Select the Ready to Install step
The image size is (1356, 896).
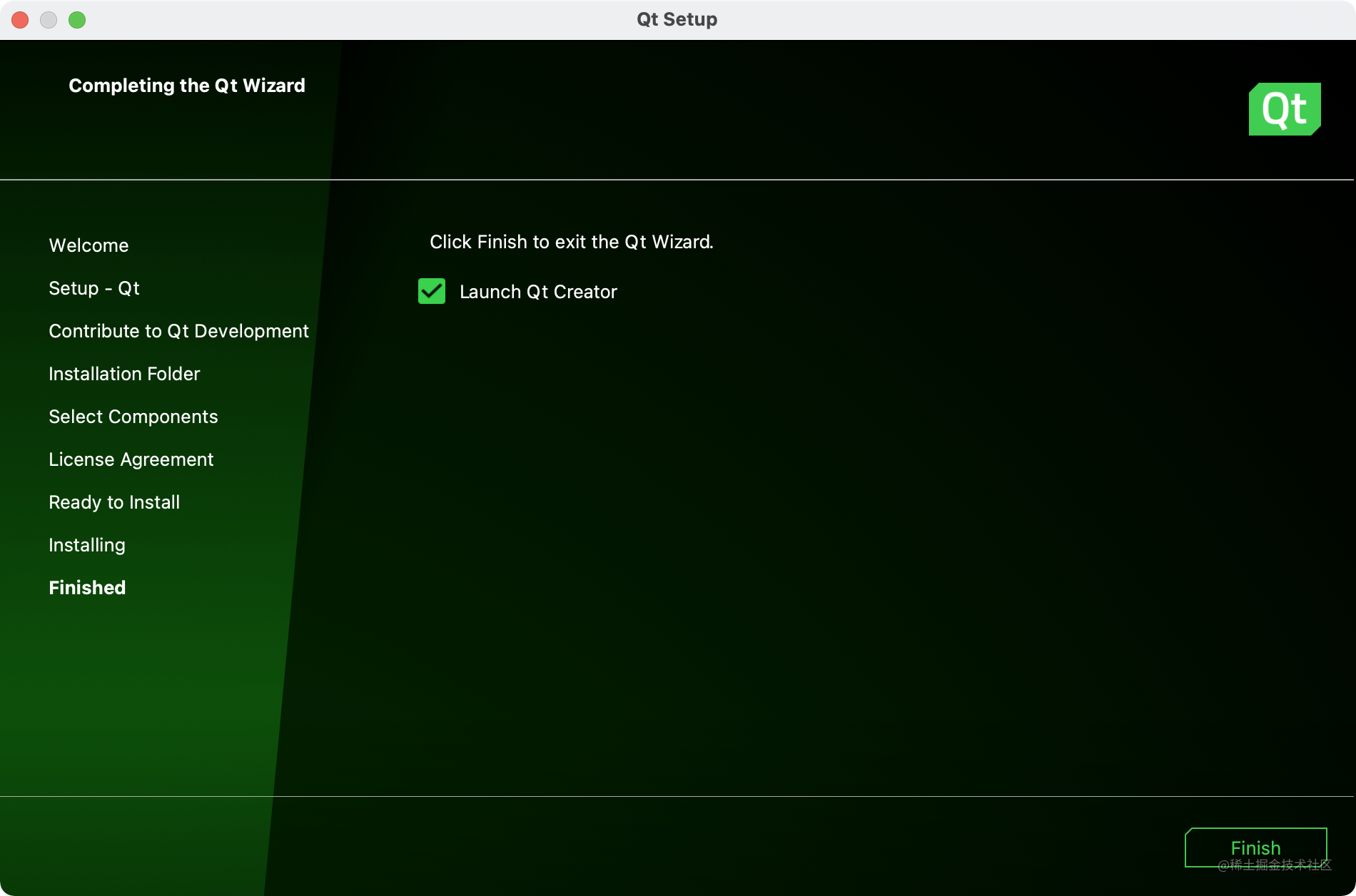coord(114,502)
